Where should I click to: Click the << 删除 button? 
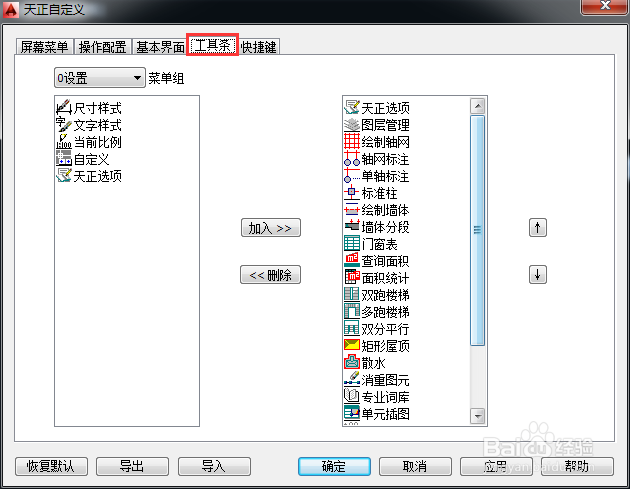[x=270, y=275]
